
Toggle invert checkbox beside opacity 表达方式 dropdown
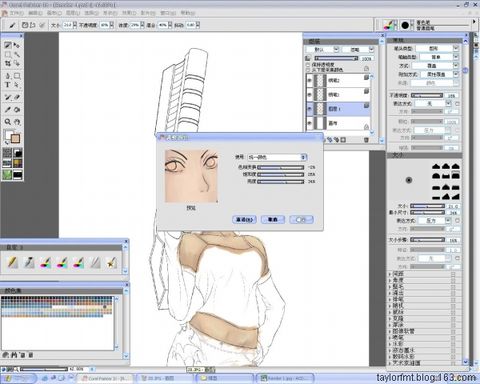(457, 104)
